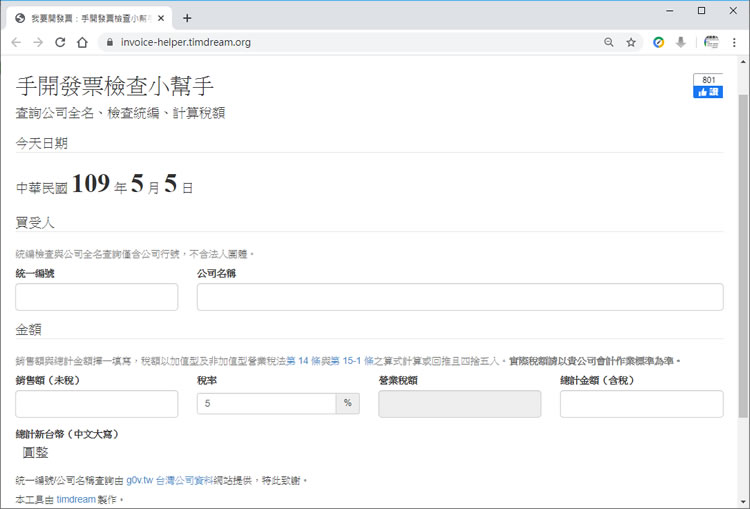The image size is (750, 509).
Task: Click the vertical scrollbar thumb
Action: tap(743, 256)
